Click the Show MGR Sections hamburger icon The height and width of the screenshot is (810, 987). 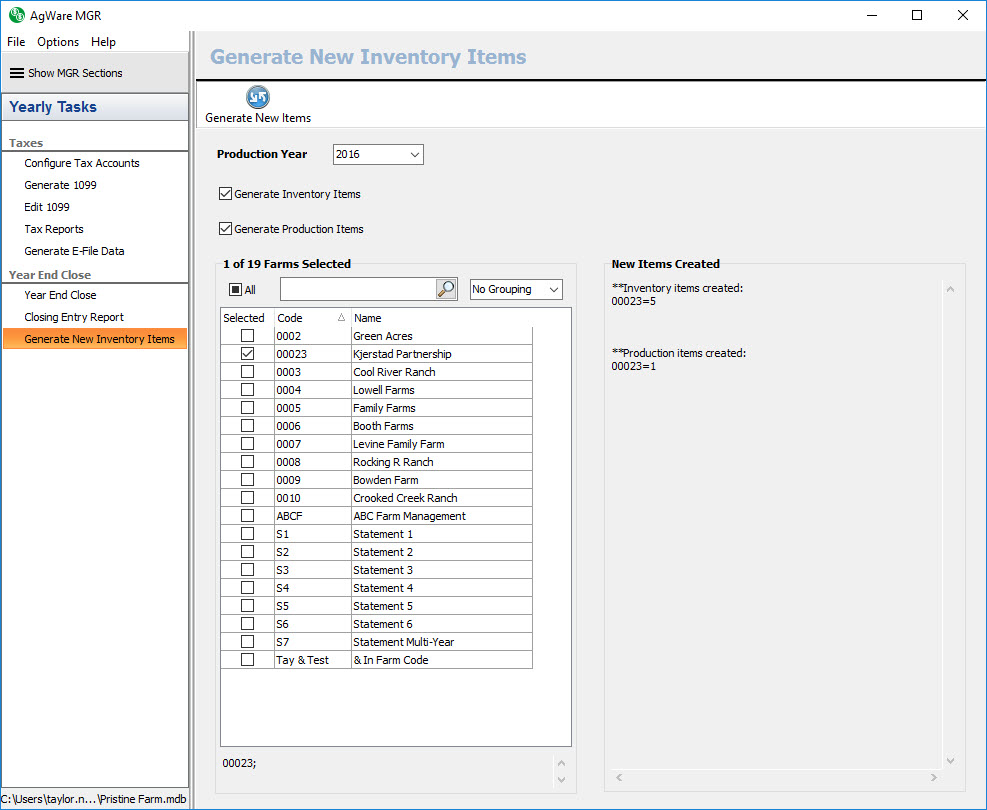point(16,73)
